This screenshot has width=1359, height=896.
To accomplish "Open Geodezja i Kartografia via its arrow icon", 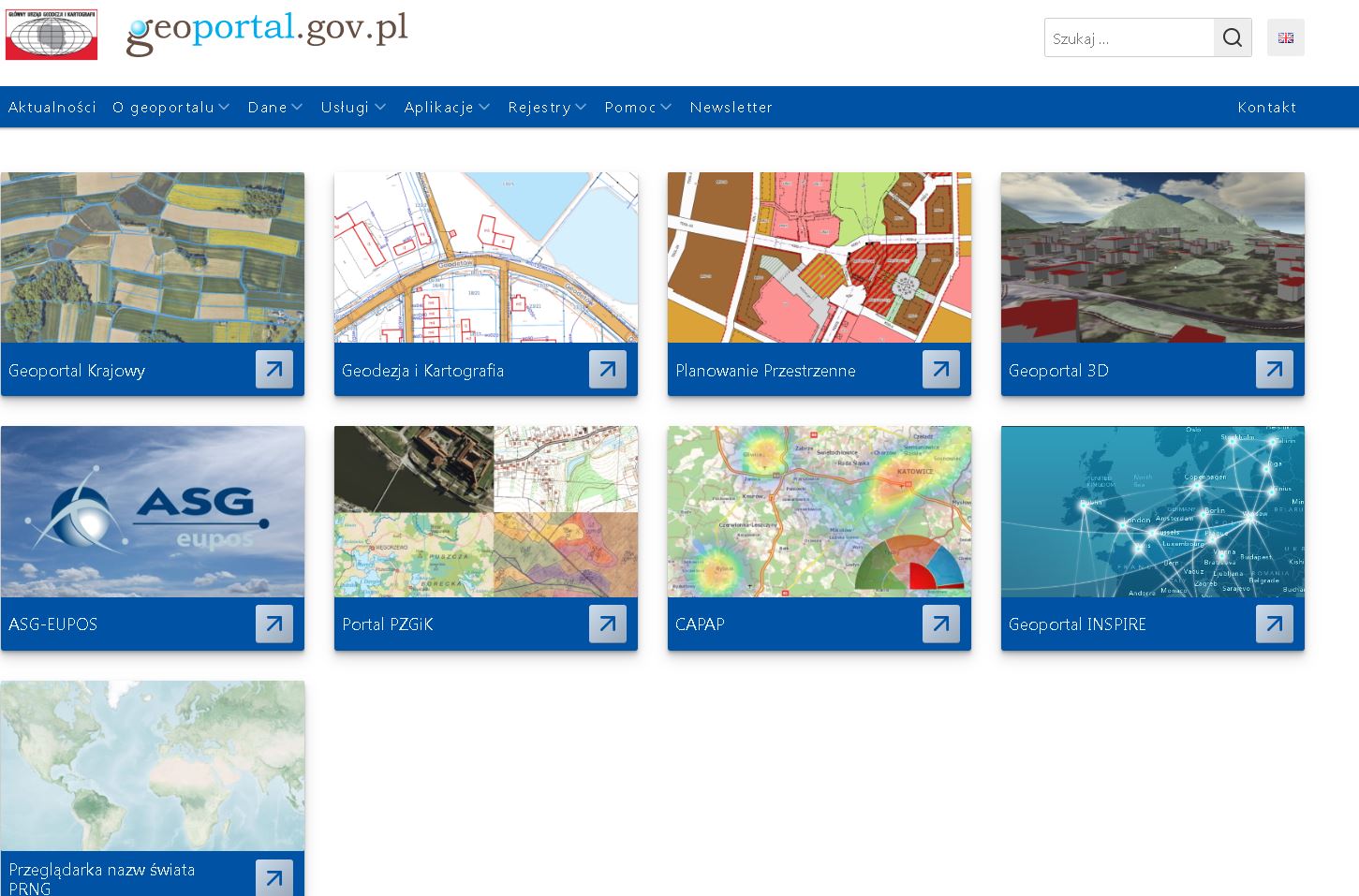I will [607, 369].
